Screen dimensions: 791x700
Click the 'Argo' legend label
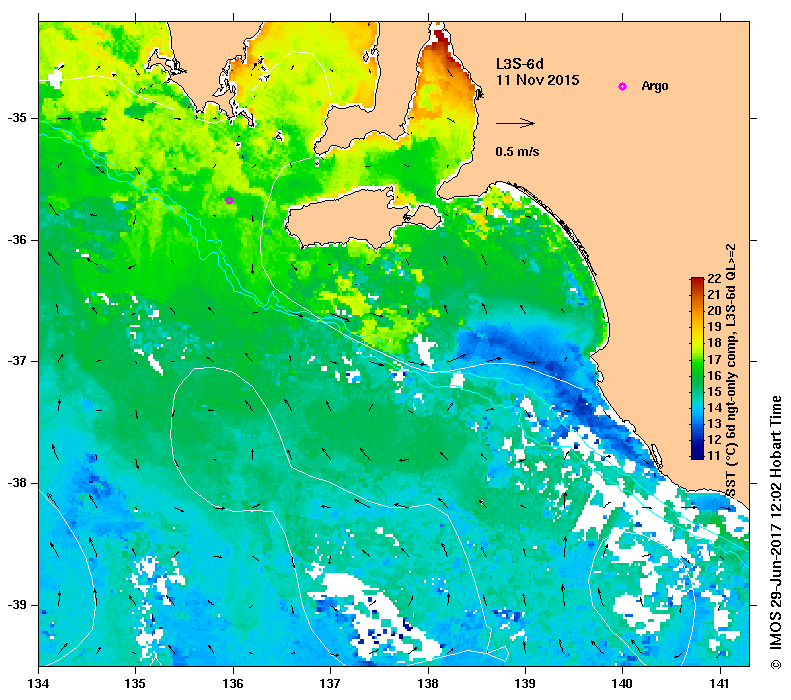[x=655, y=86]
